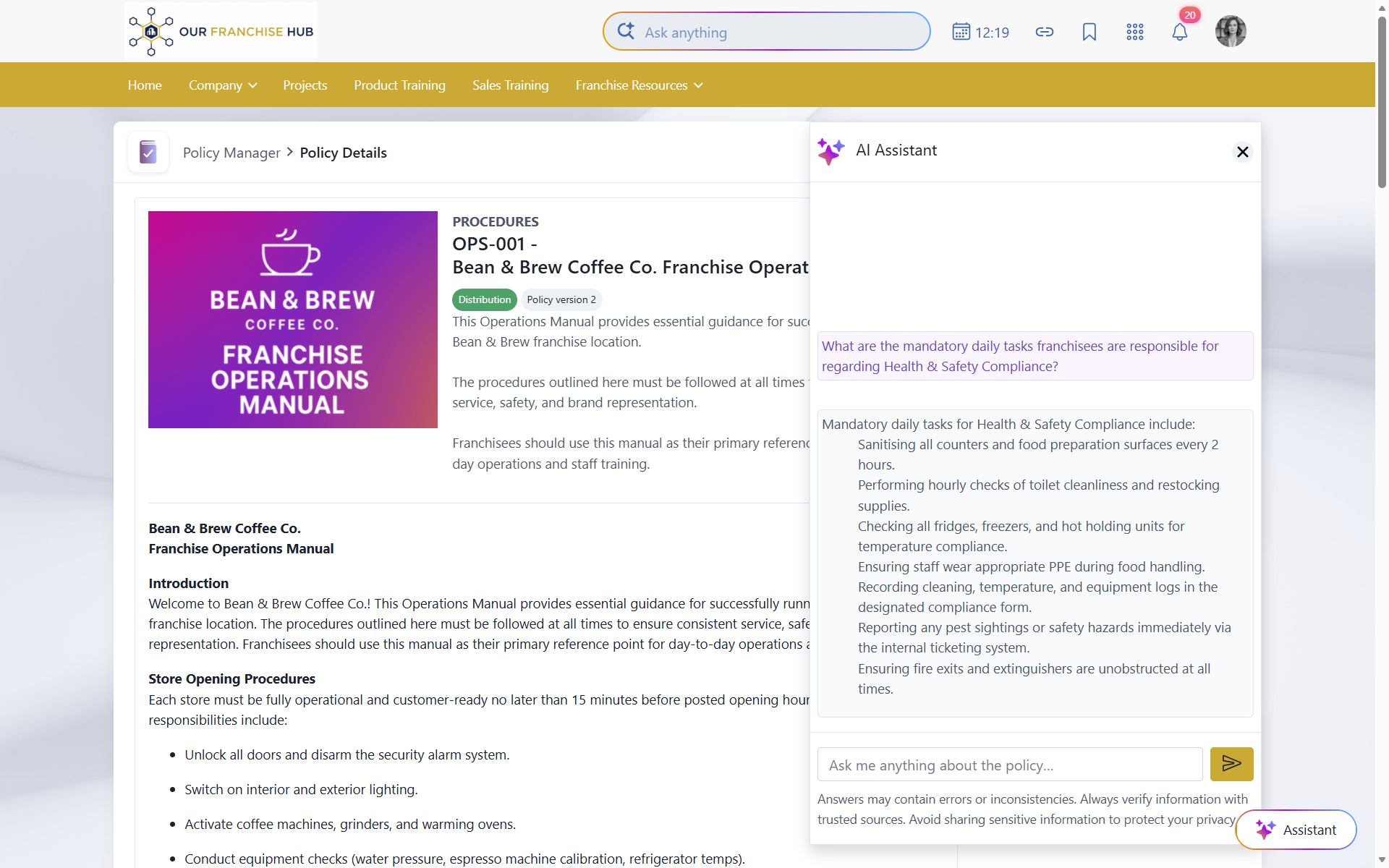The height and width of the screenshot is (868, 1389).
Task: Click the 'Activate coffee machines, grinders' bullet
Action: click(x=350, y=824)
